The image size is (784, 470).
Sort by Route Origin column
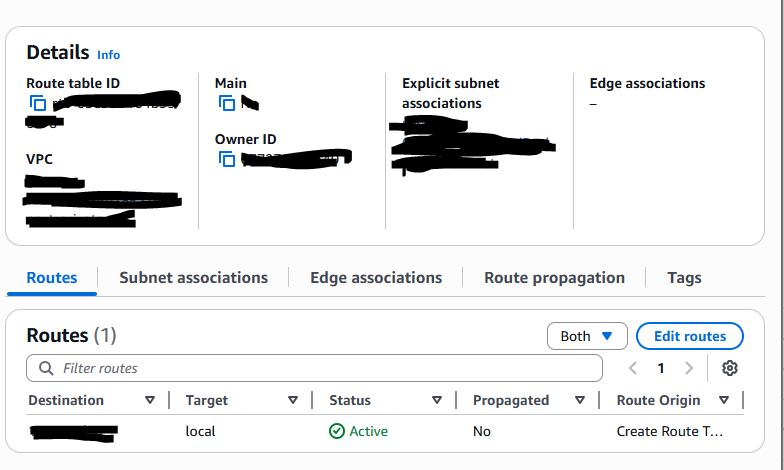point(723,400)
